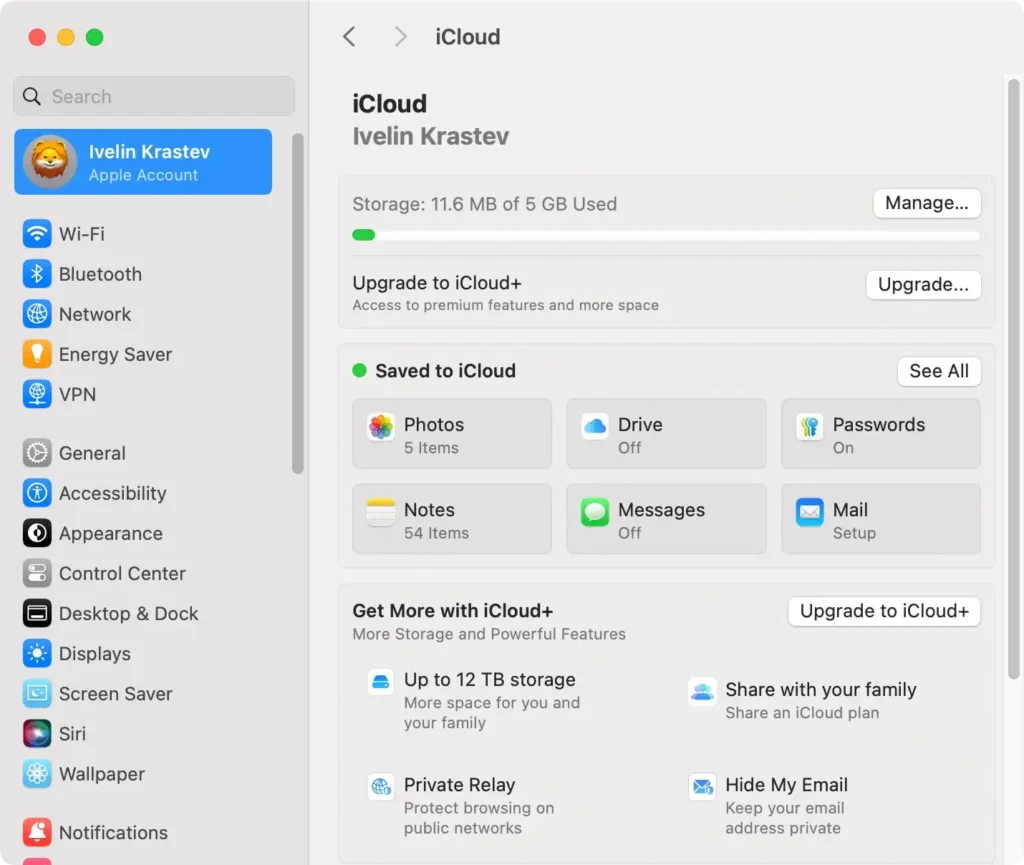Viewport: 1024px width, 865px height.
Task: Click the Accessibility sidebar icon
Action: [37, 493]
